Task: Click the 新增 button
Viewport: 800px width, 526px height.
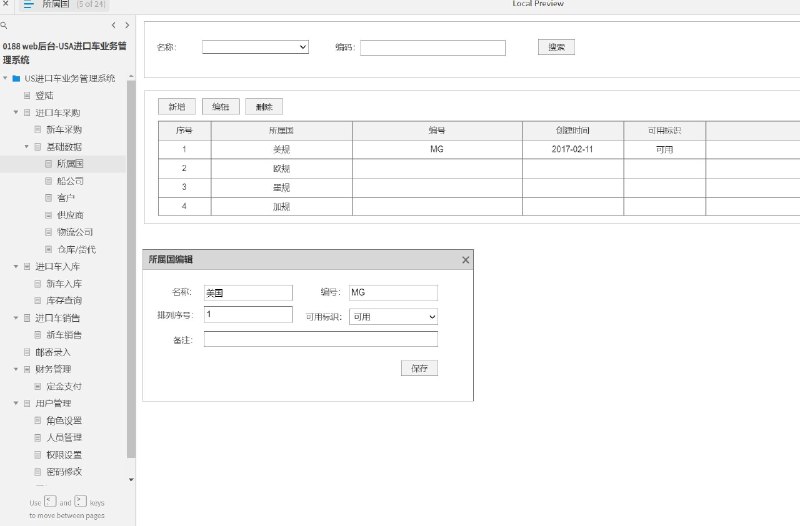Action: pyautogui.click(x=177, y=107)
